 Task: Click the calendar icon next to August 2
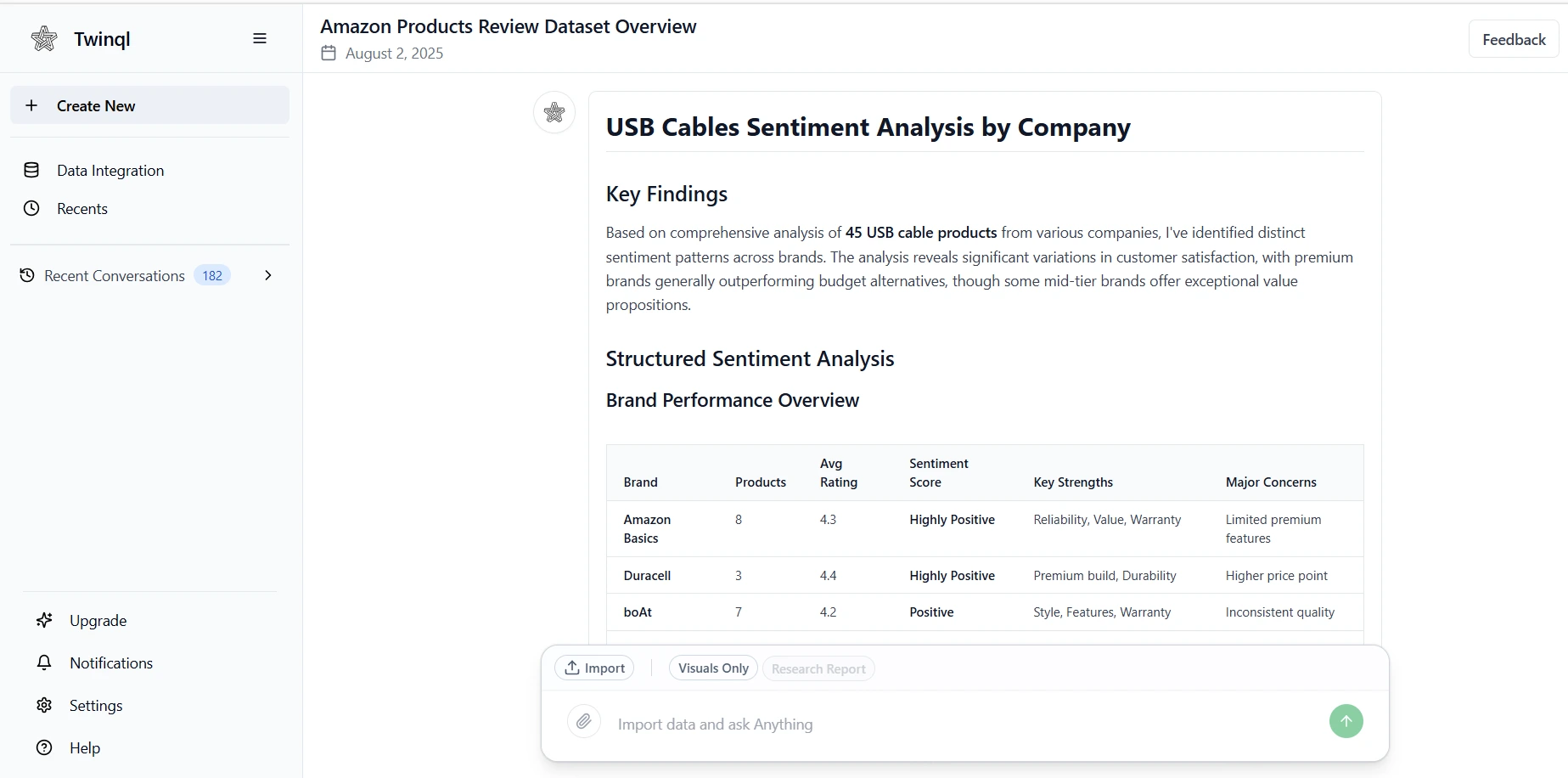[x=329, y=53]
